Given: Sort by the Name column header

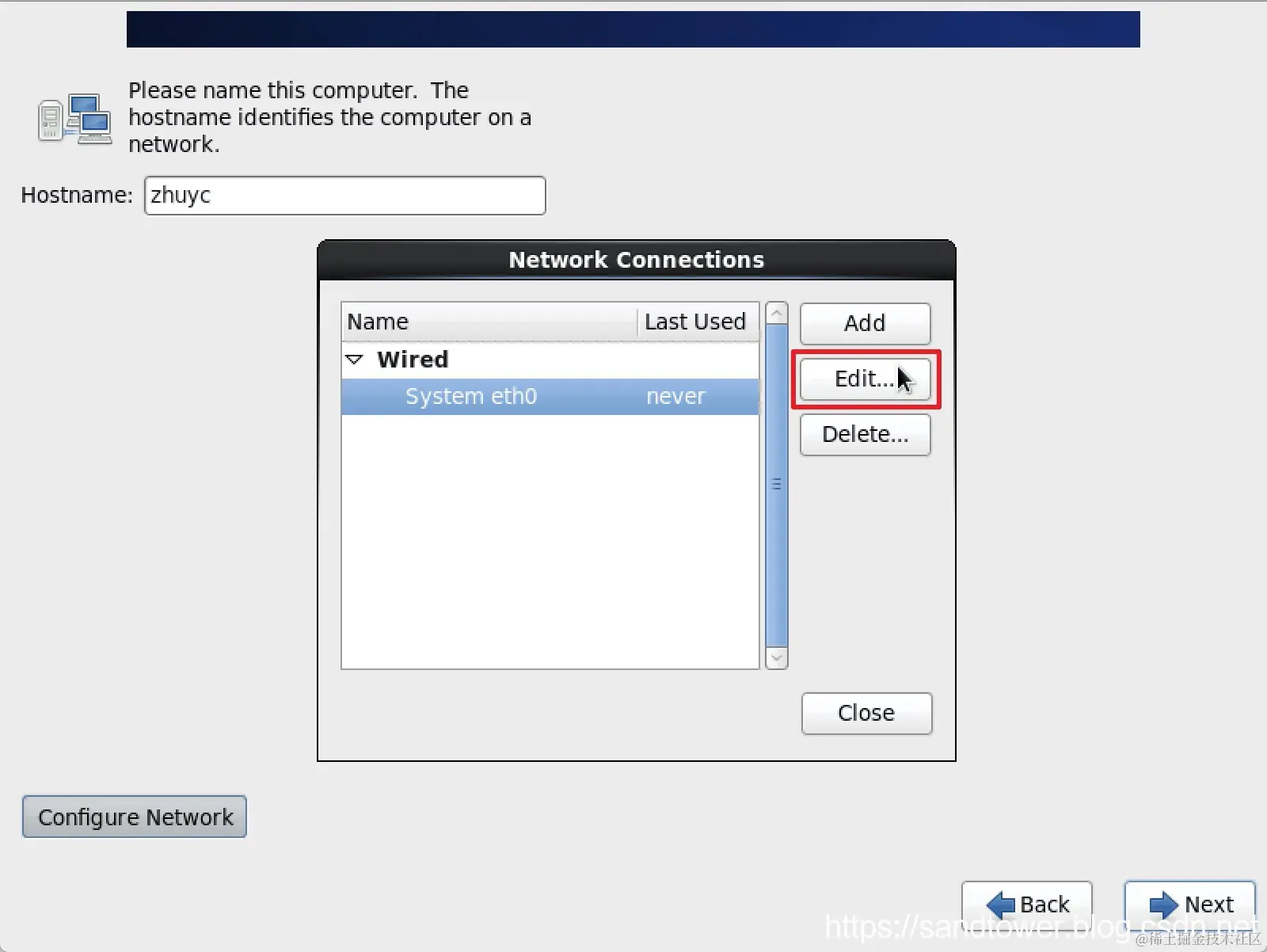Looking at the screenshot, I should (489, 322).
